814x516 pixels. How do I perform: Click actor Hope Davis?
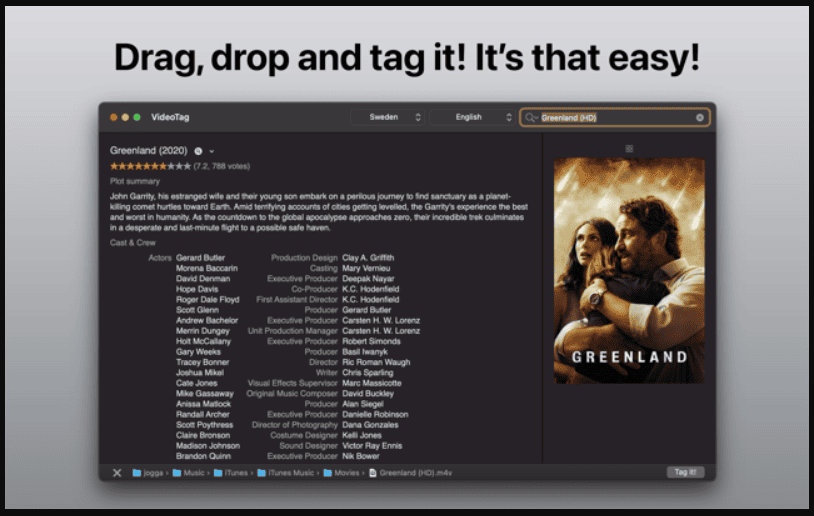pyautogui.click(x=197, y=289)
